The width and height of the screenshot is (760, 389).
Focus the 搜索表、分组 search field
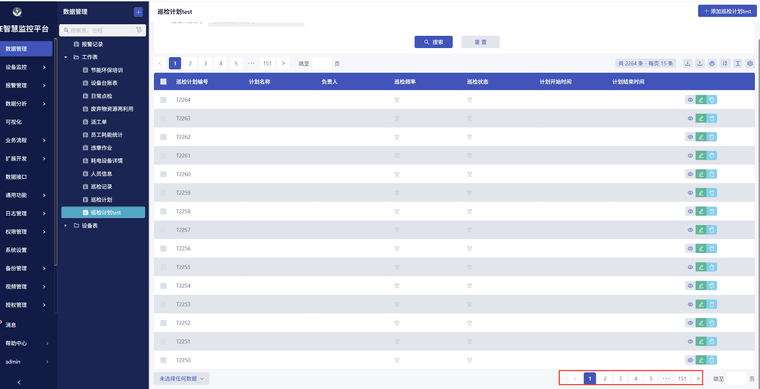[x=102, y=30]
